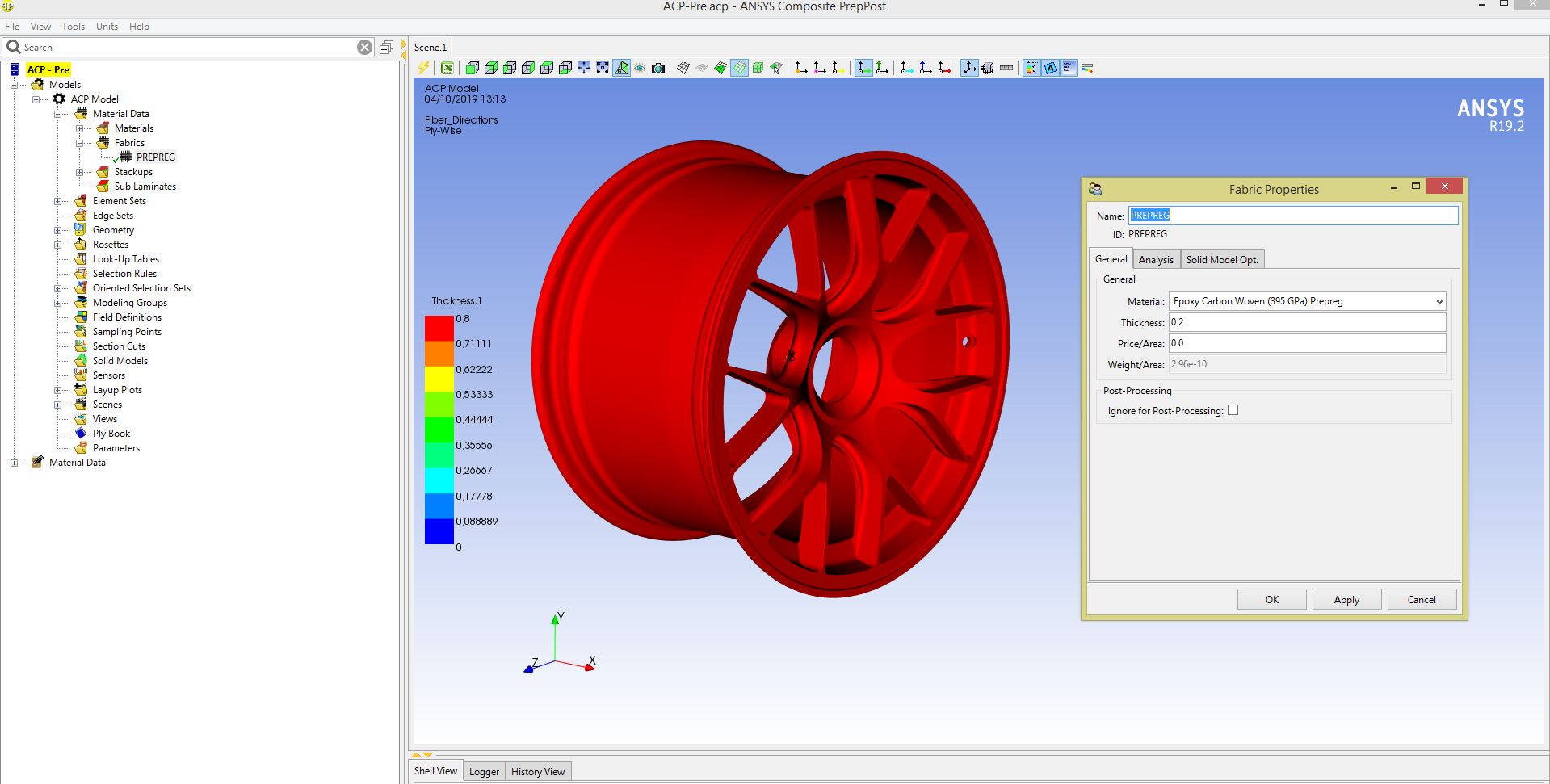
Task: Select the PREPREG fabric in tree
Action: tap(156, 157)
